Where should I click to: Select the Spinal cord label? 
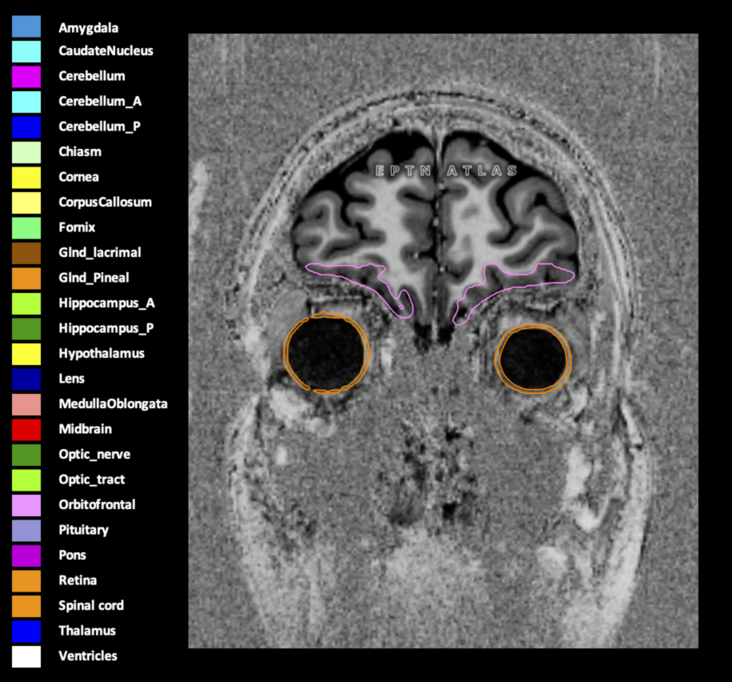click(91, 606)
